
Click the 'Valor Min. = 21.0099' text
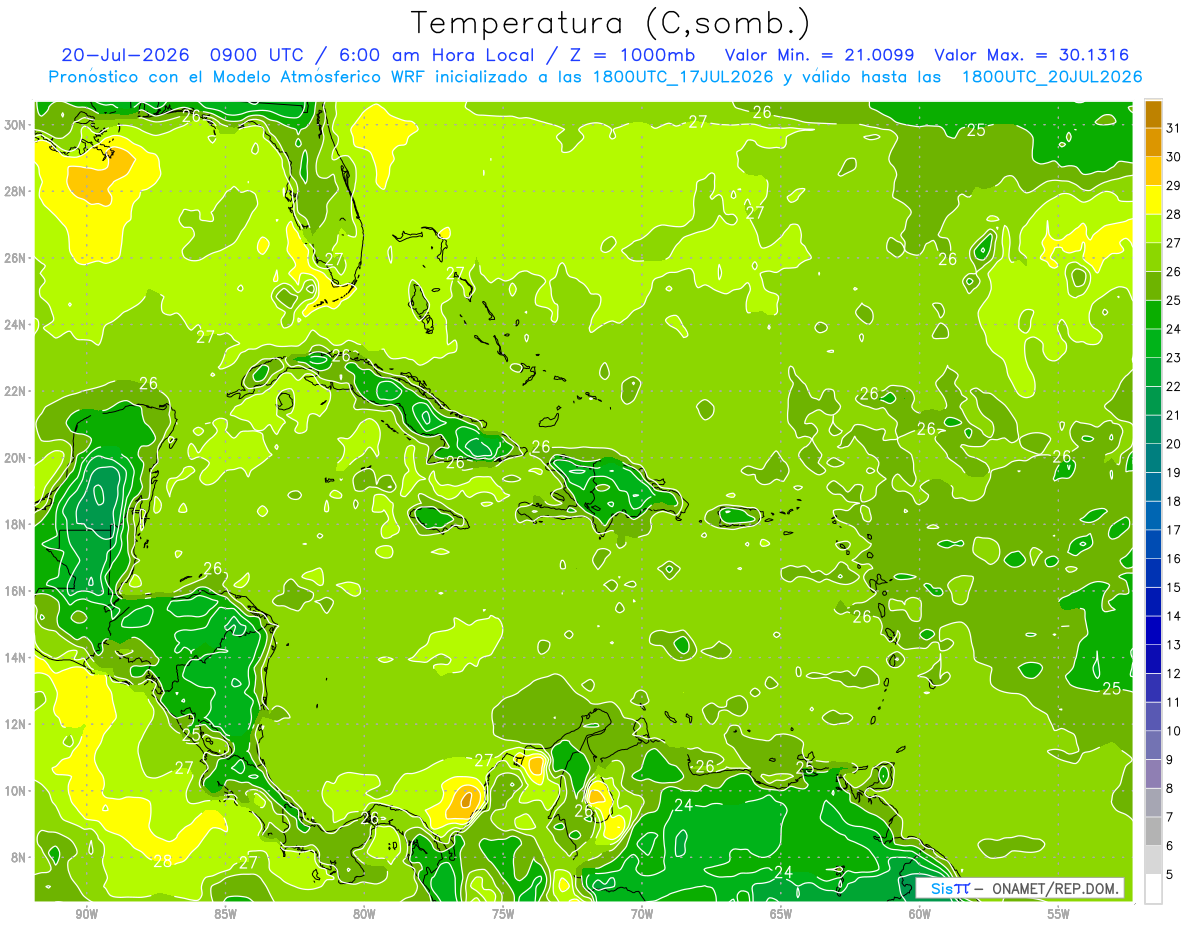820,54
